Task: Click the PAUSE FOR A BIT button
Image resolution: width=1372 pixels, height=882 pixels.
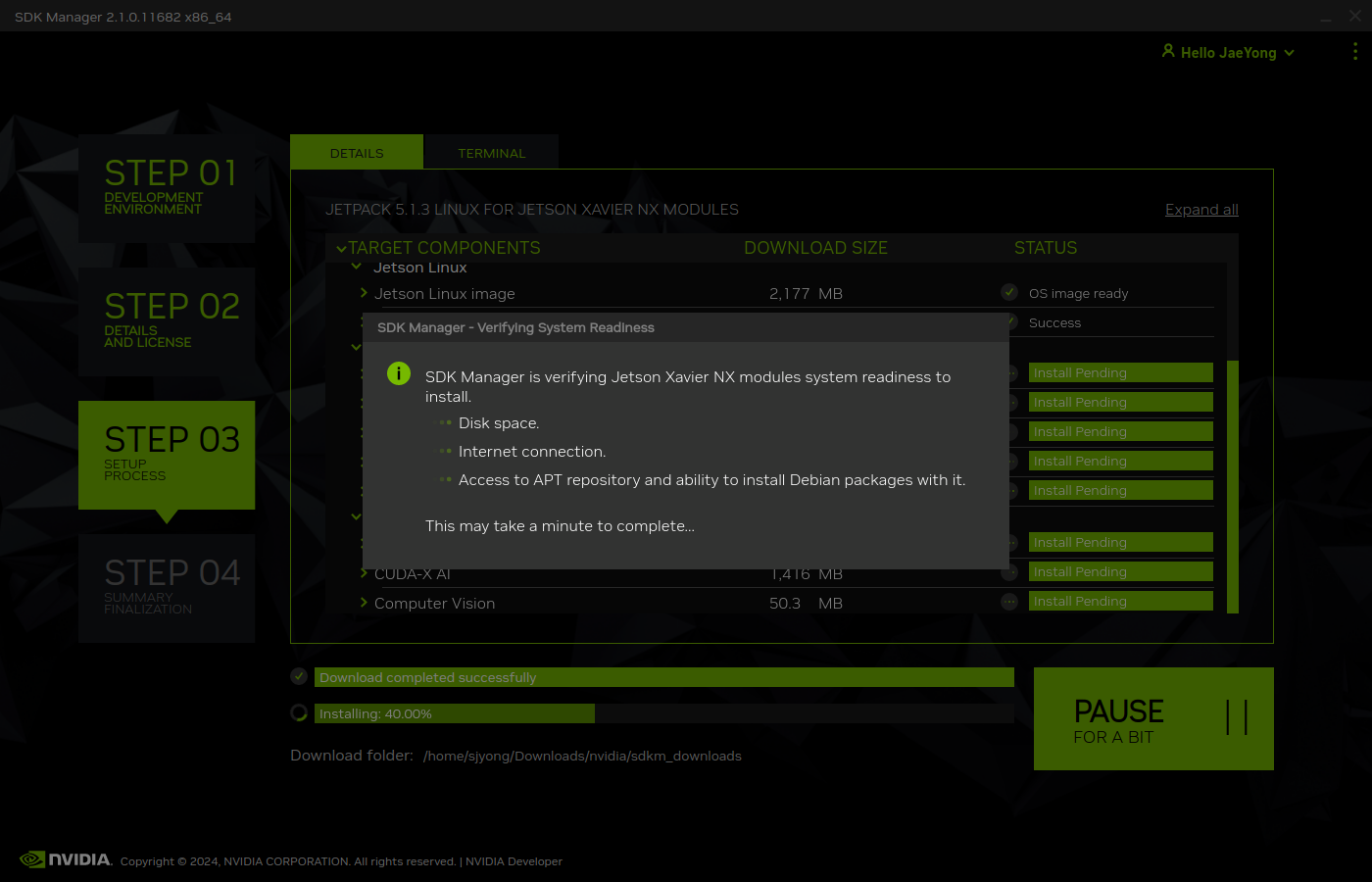Action: pos(1153,718)
